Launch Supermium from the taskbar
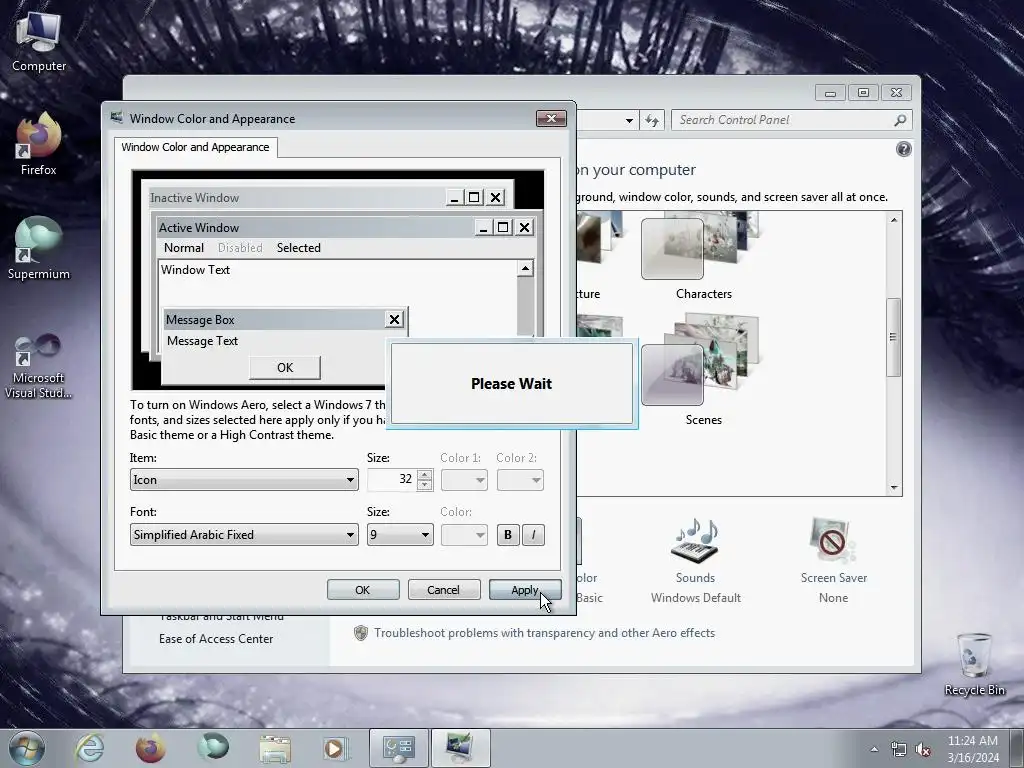Image resolution: width=1024 pixels, height=768 pixels. [x=213, y=748]
